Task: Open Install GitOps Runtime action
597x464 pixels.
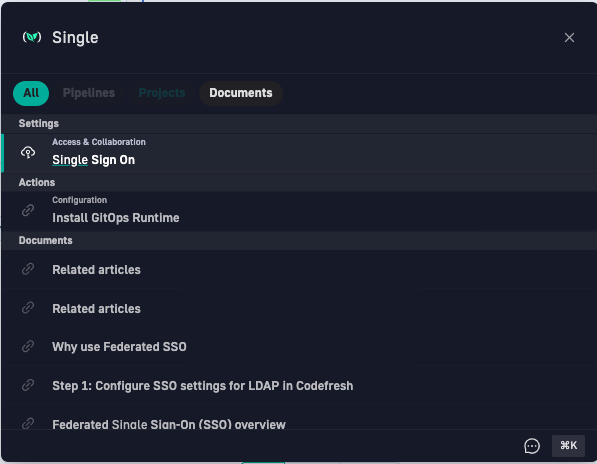Action: 299,211
